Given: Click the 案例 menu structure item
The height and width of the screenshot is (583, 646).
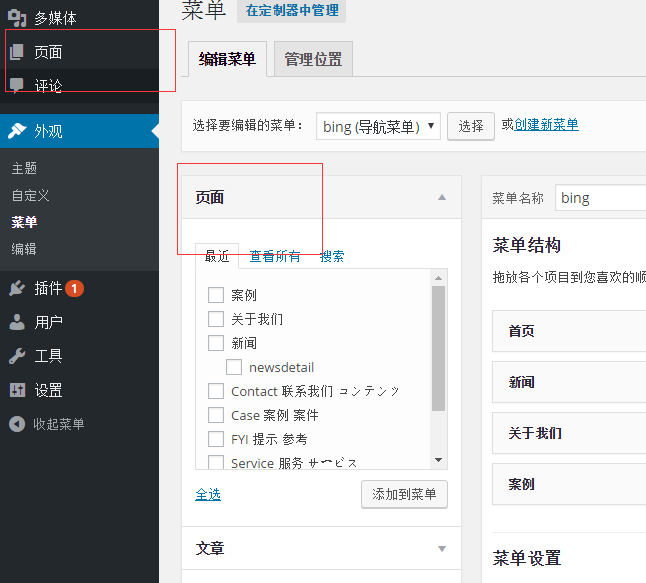Looking at the screenshot, I should 569,484.
